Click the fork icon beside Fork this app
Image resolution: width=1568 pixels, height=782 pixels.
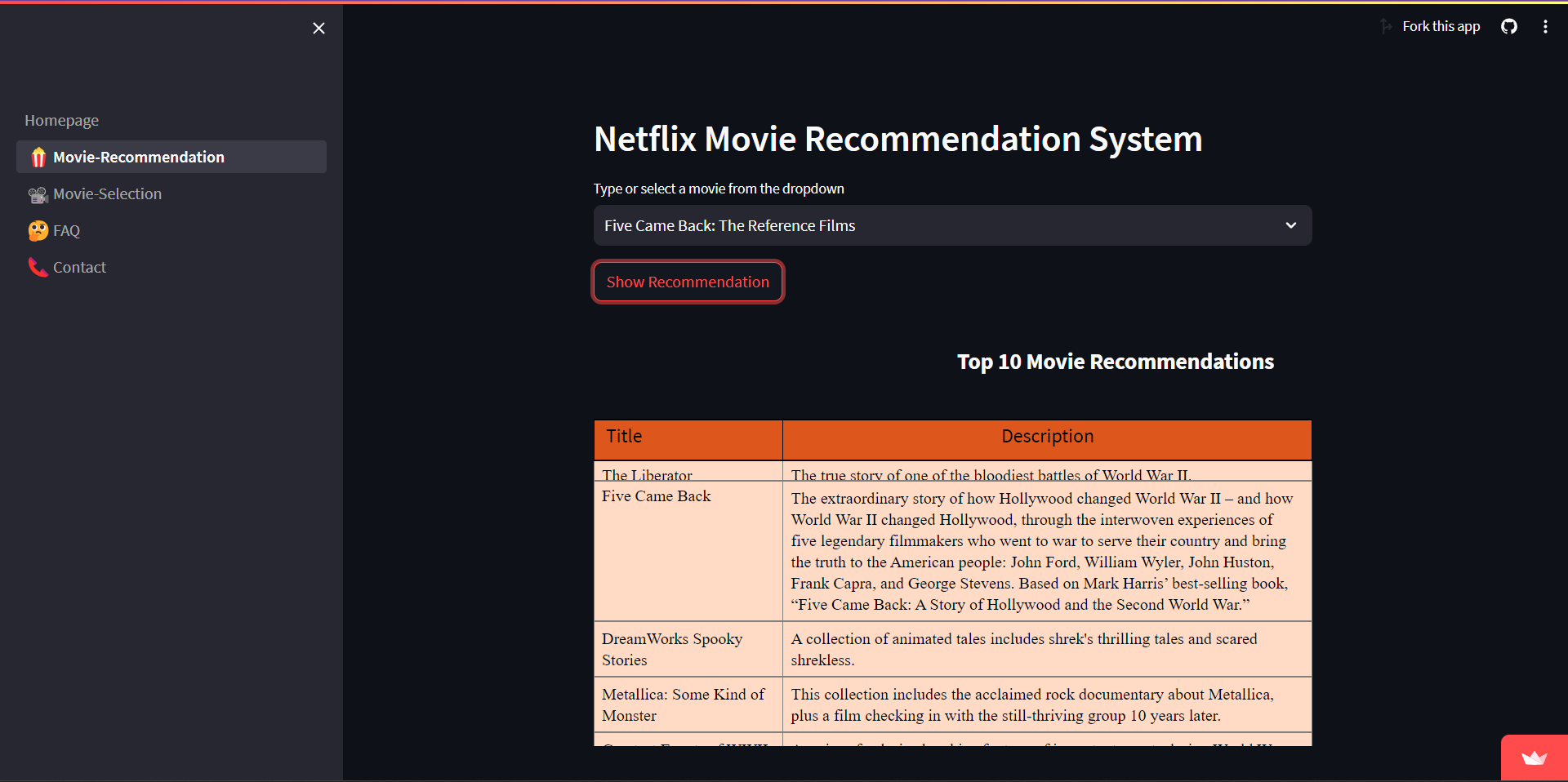tap(1386, 26)
